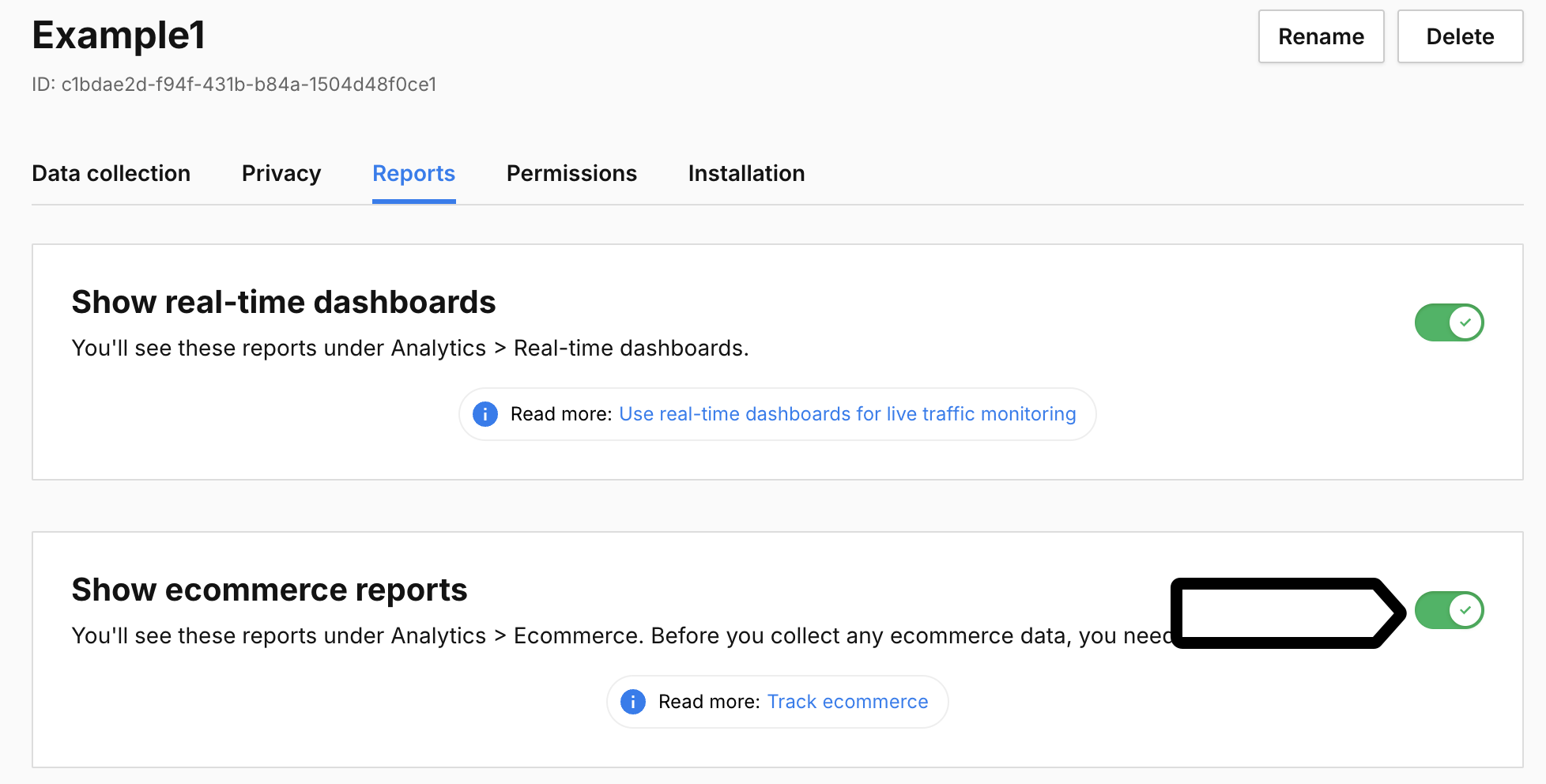Open the Privacy tab
This screenshot has width=1546, height=784.
[281, 173]
